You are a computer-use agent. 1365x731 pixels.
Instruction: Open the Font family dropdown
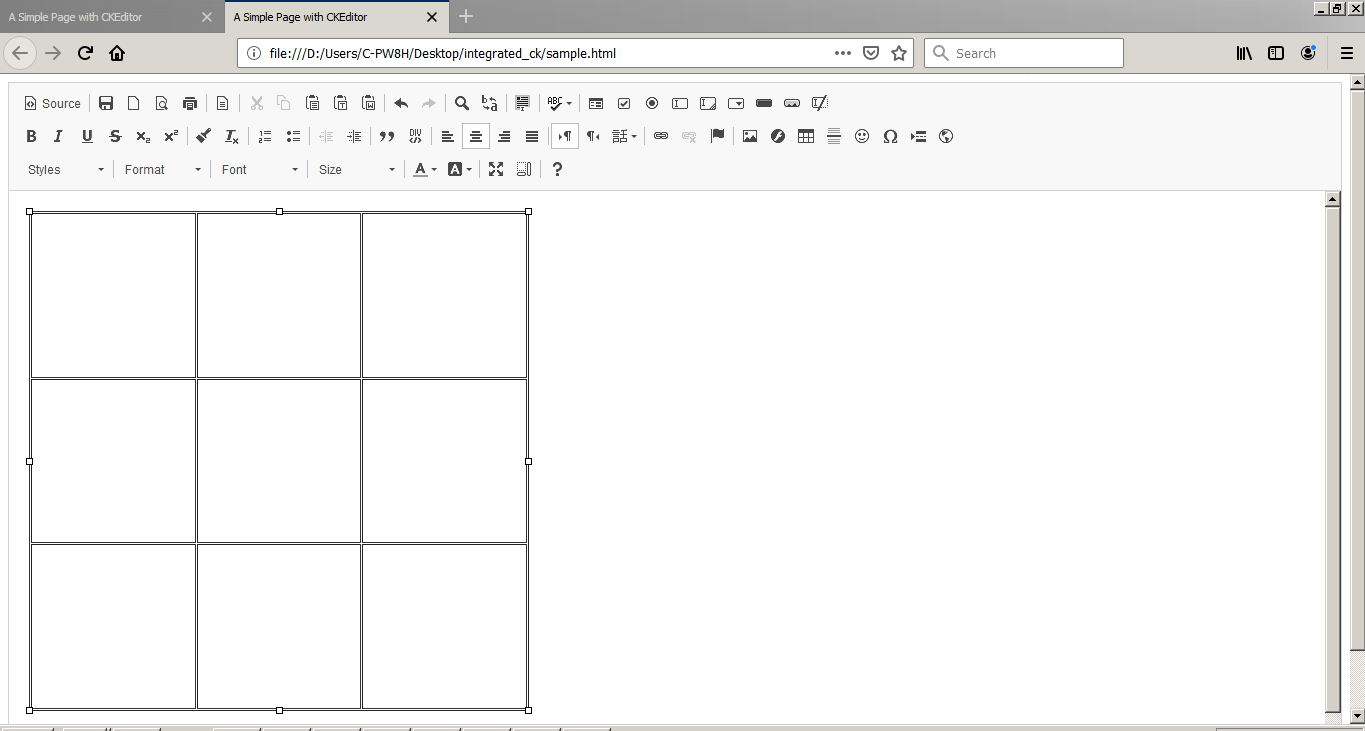[258, 169]
